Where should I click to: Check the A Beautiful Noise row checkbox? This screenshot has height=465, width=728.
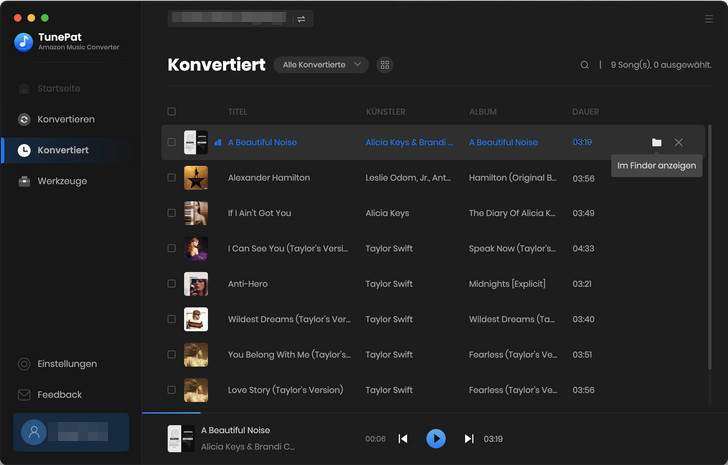[172, 142]
